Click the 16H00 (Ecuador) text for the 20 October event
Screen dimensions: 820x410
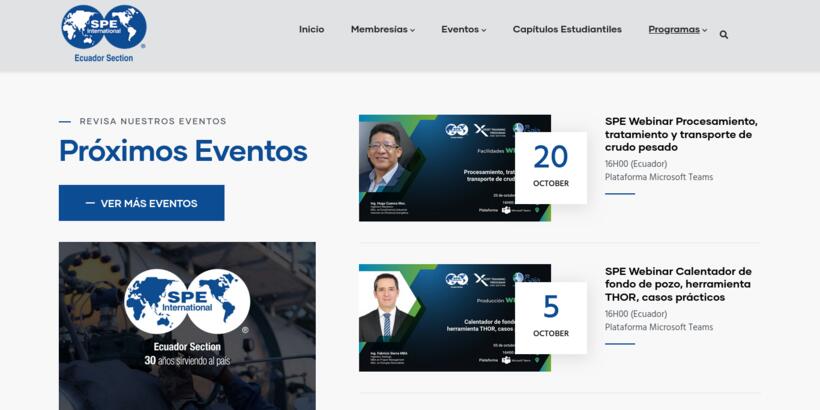[636, 164]
